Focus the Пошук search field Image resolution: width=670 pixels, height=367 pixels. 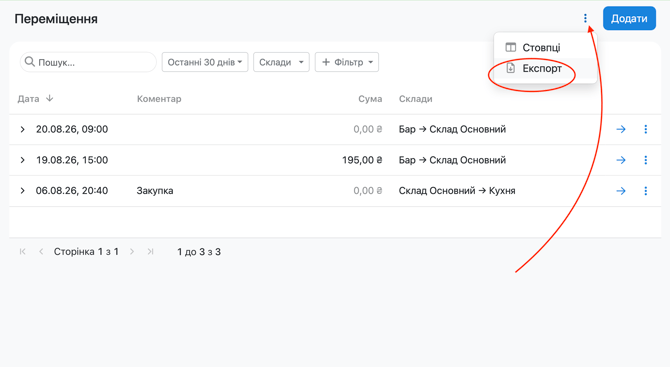point(88,62)
